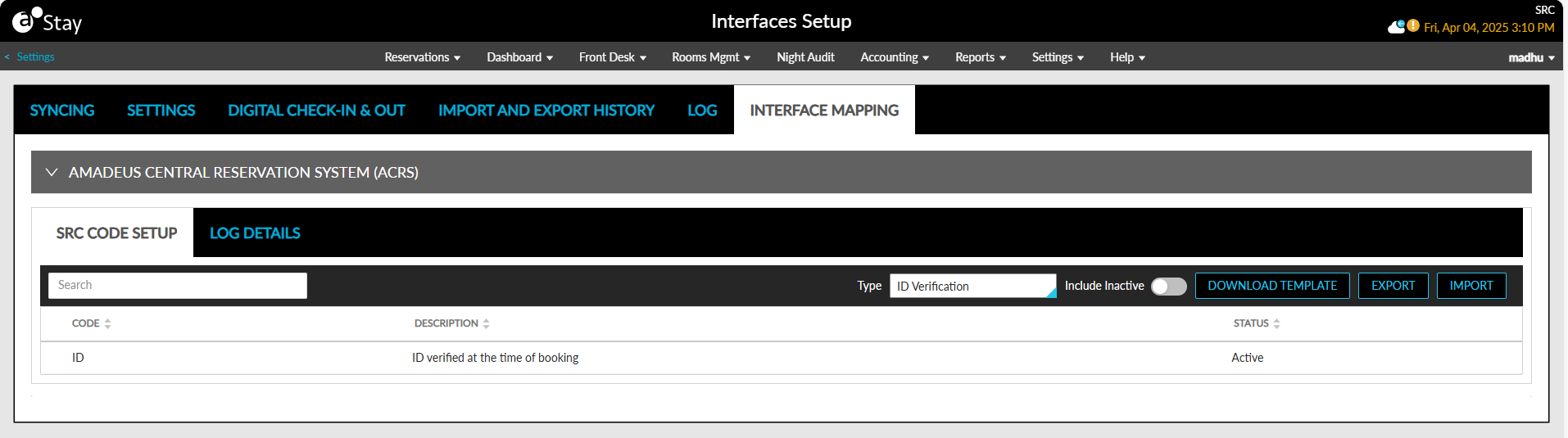Click the Export button
The image size is (1568, 438).
tap(1393, 286)
